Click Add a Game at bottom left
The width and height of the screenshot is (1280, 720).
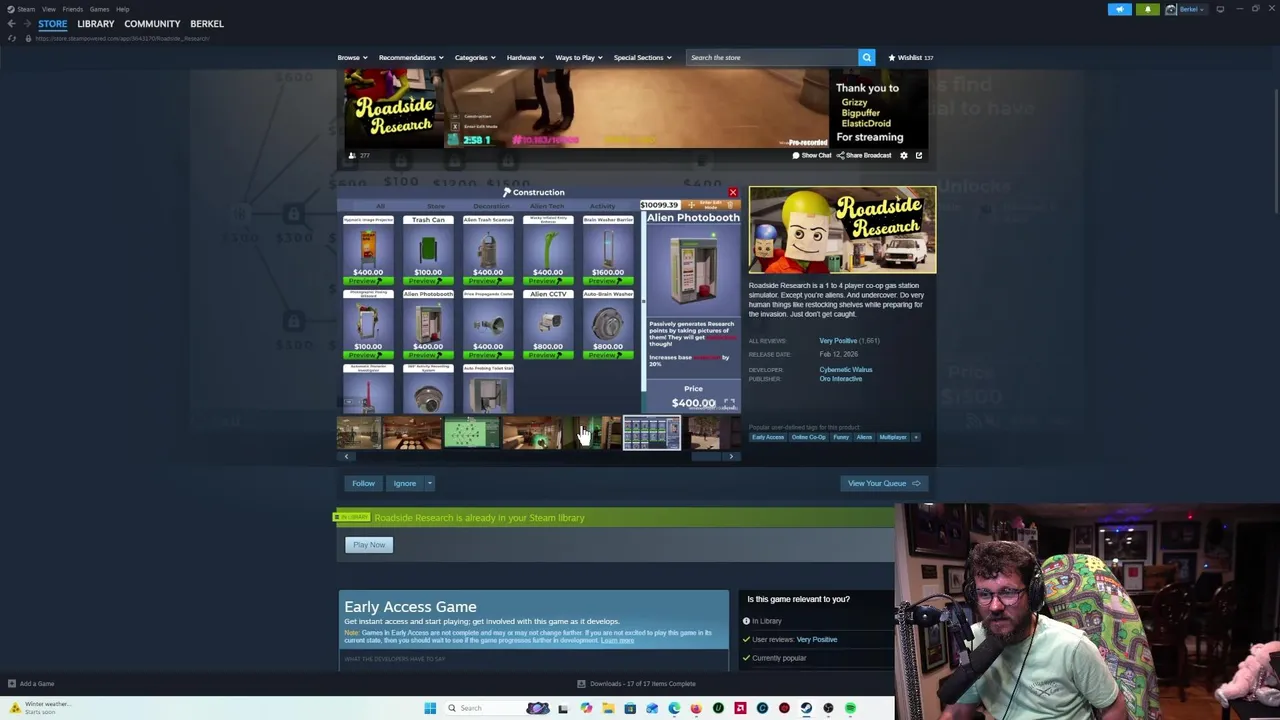coord(31,684)
